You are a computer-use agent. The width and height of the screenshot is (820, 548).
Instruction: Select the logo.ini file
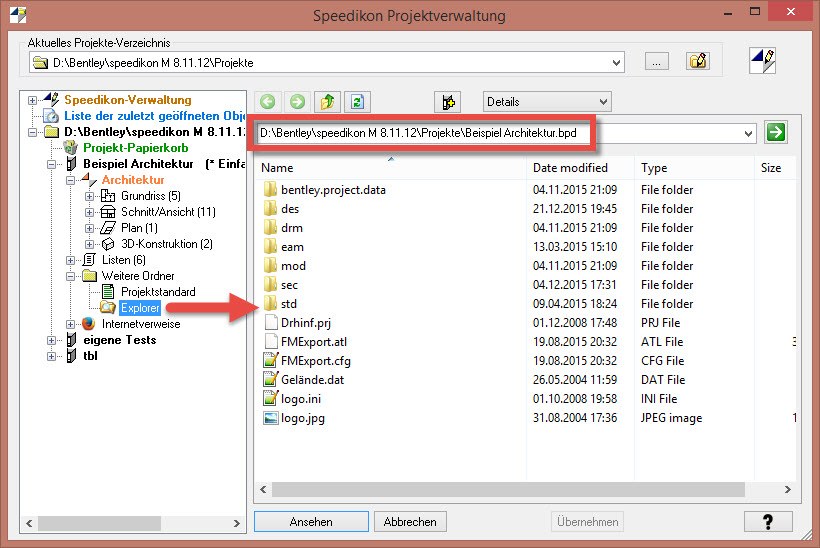(301, 399)
